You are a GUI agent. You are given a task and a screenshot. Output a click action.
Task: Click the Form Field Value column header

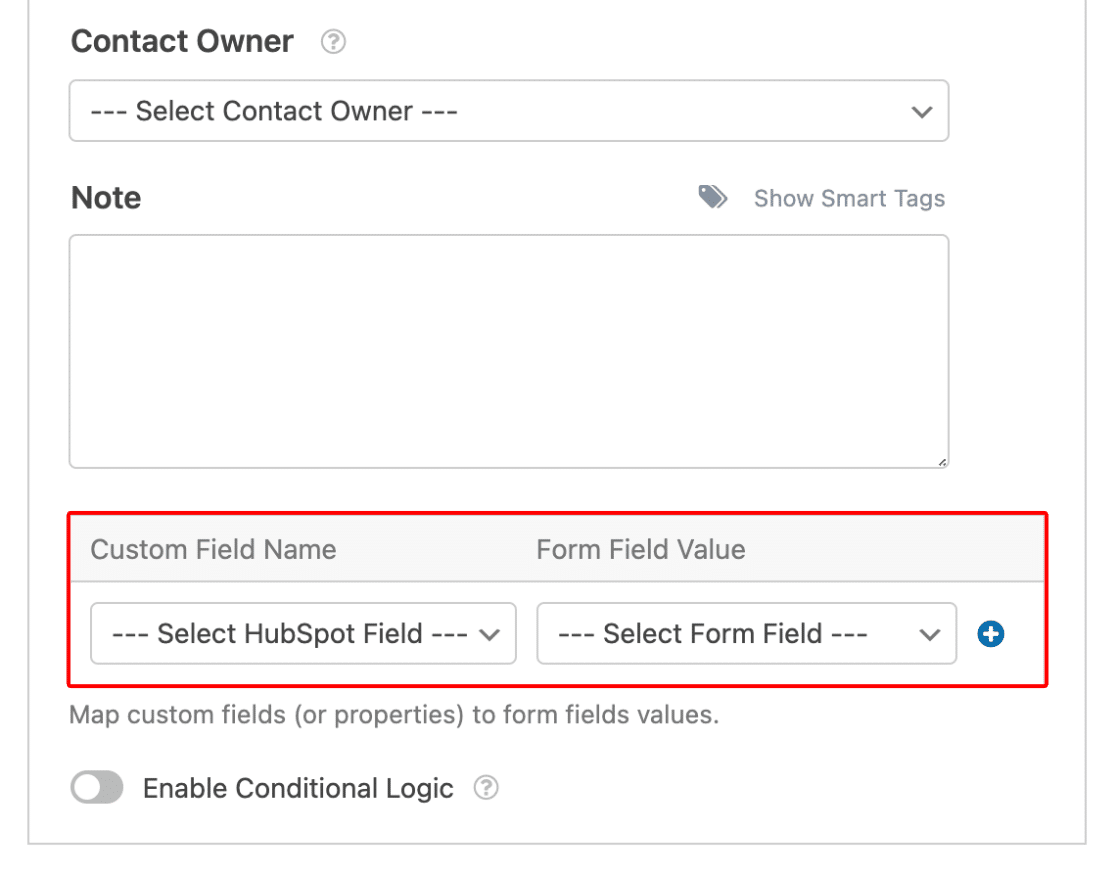[x=641, y=549]
